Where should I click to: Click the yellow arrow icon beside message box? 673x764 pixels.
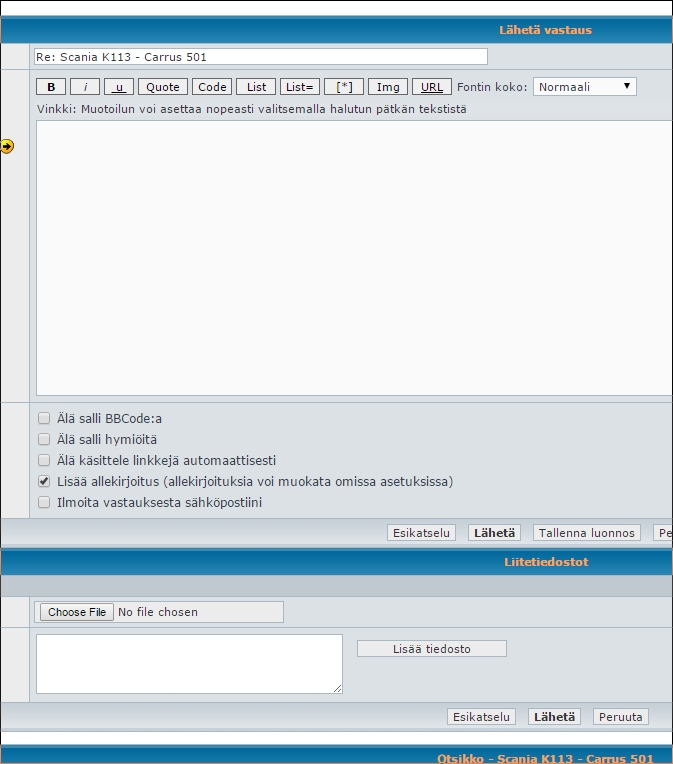coord(7,146)
